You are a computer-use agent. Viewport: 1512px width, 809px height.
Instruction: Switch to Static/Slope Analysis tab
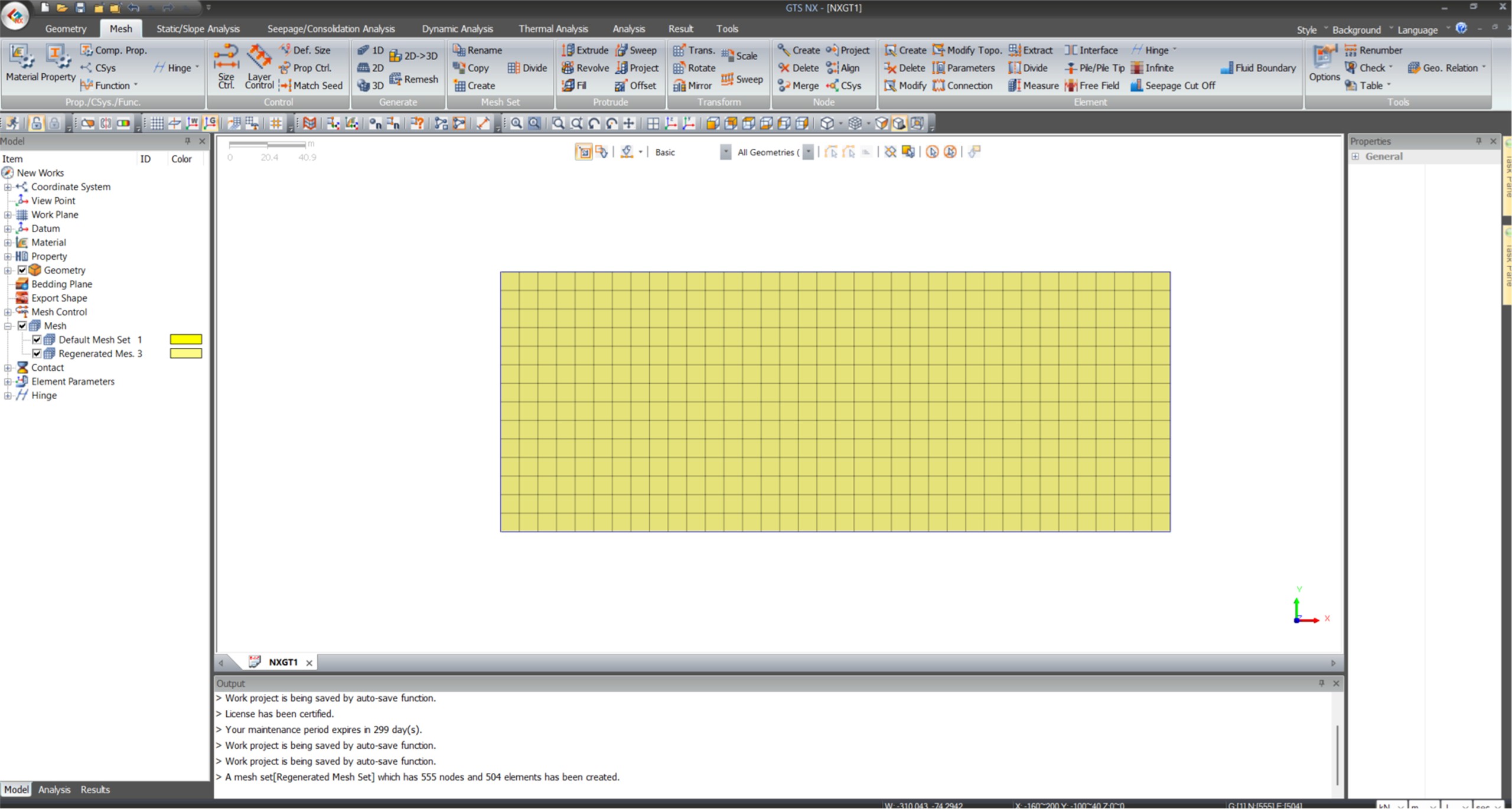[x=198, y=28]
